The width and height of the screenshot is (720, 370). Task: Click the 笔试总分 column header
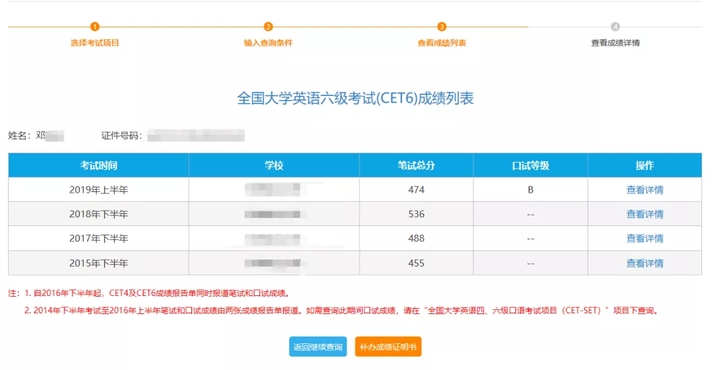416,165
